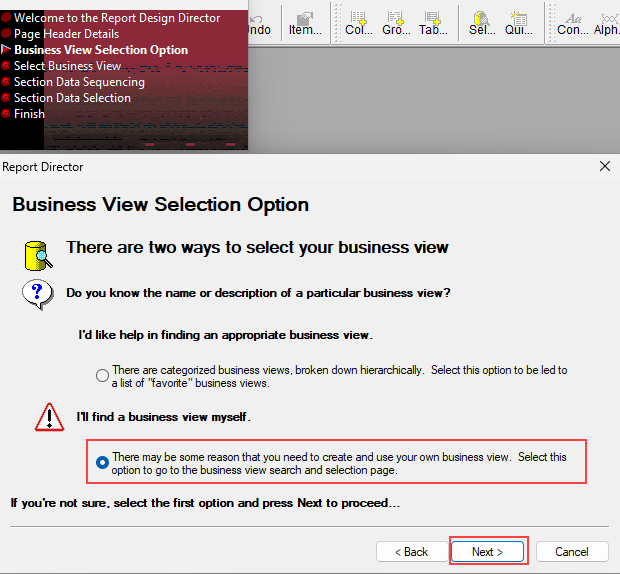The image size is (620, 574).
Task: Click the 'If you're not sure' hint text
Action: pos(205,503)
